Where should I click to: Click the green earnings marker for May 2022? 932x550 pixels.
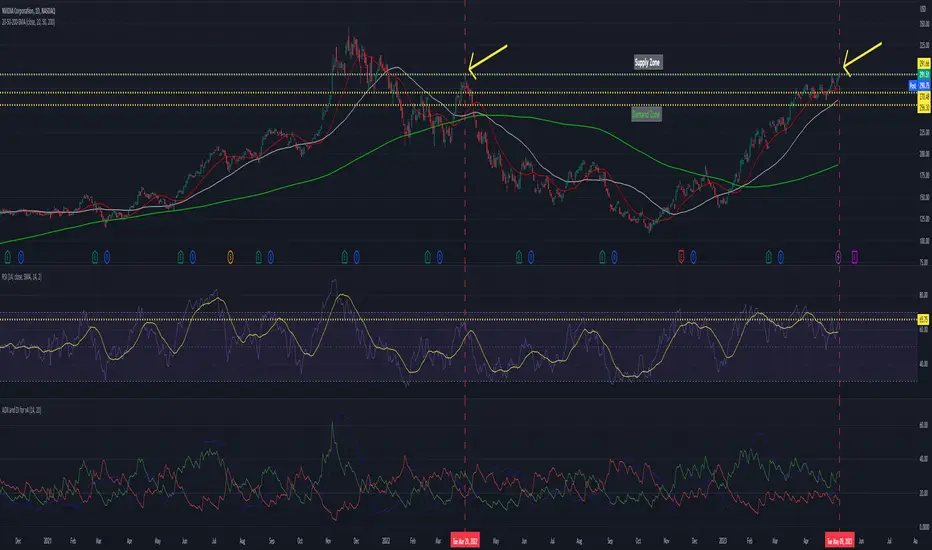point(519,257)
